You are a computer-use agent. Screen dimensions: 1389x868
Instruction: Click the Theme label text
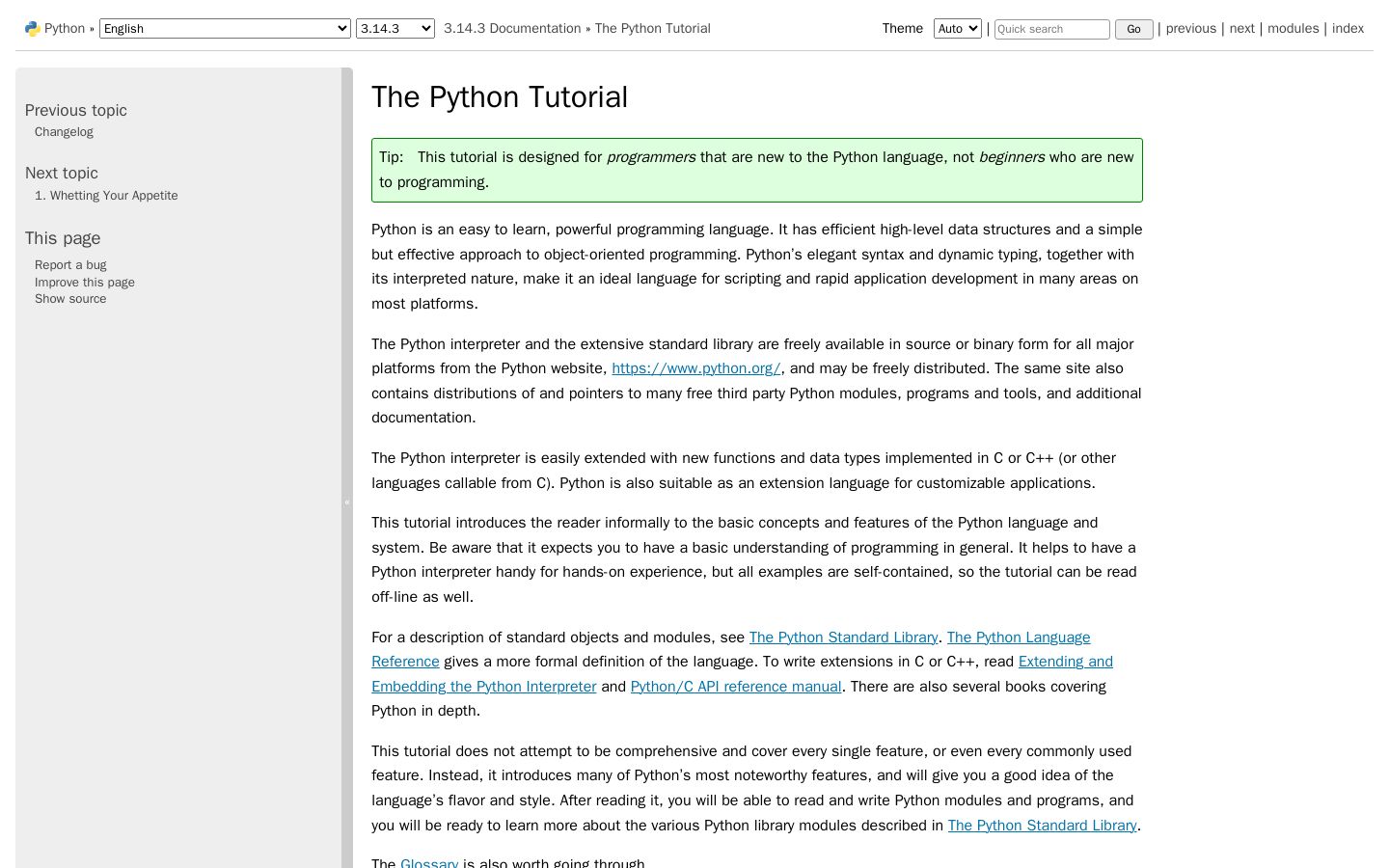pyautogui.click(x=903, y=29)
